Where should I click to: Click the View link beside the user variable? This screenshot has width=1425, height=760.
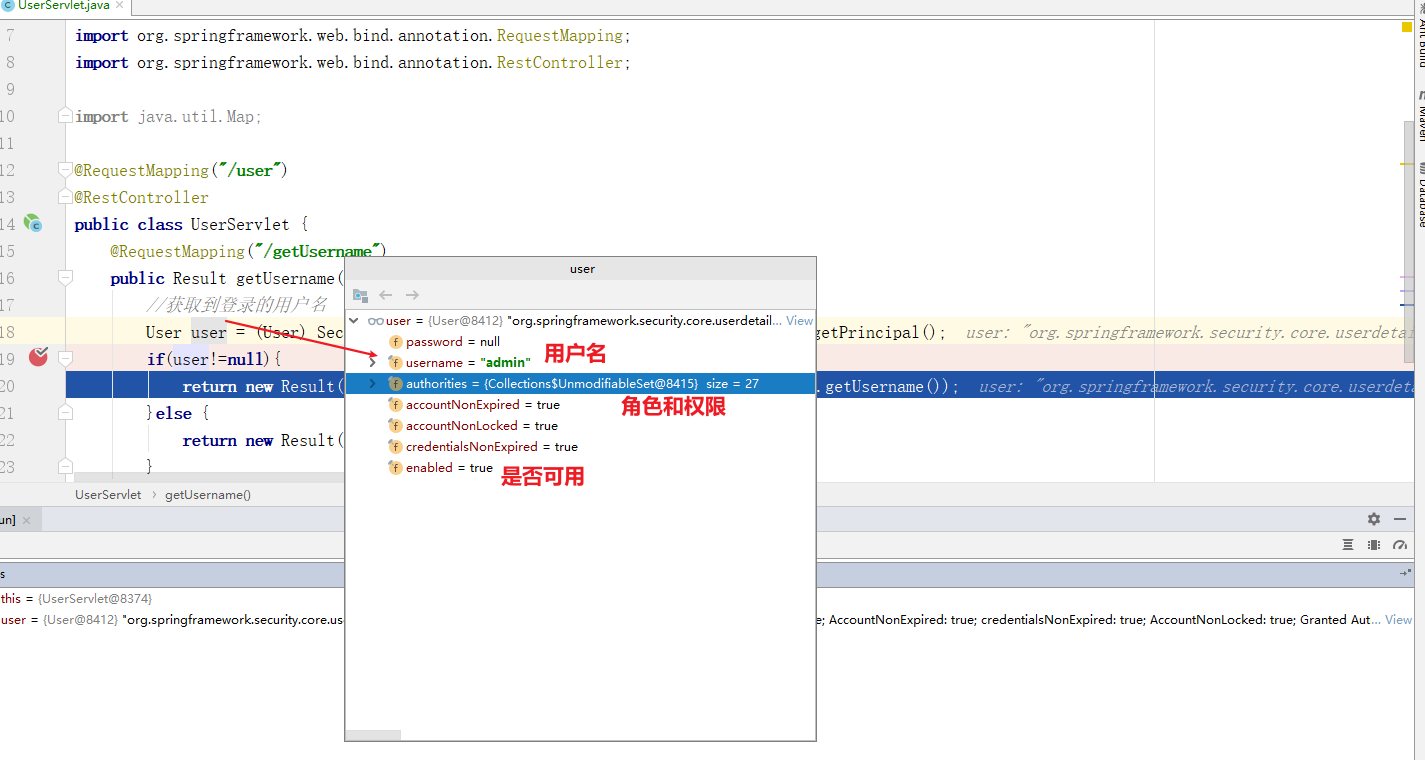click(799, 320)
